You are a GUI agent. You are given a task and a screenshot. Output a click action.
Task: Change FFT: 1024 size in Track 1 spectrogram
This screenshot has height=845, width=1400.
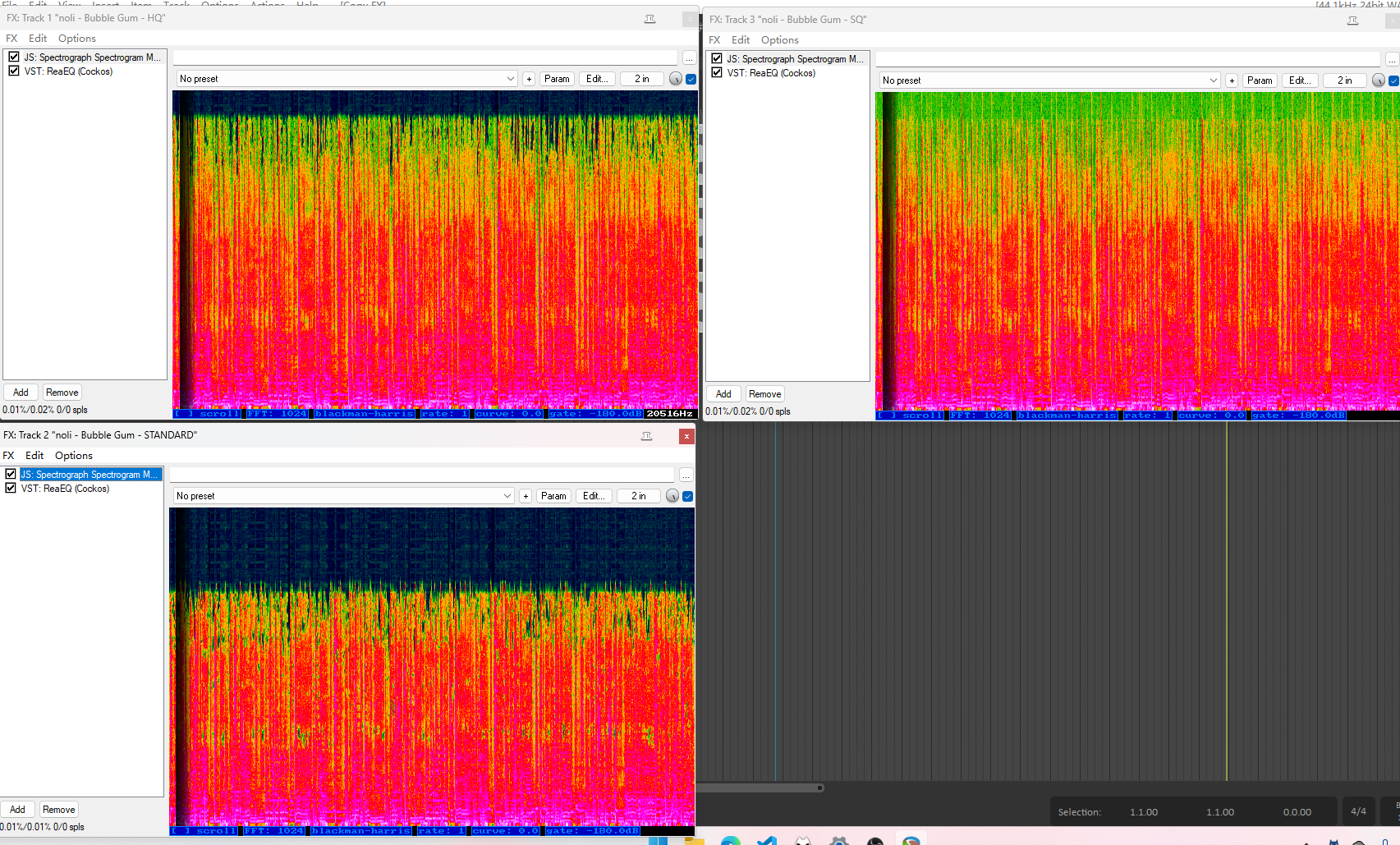[x=277, y=414]
